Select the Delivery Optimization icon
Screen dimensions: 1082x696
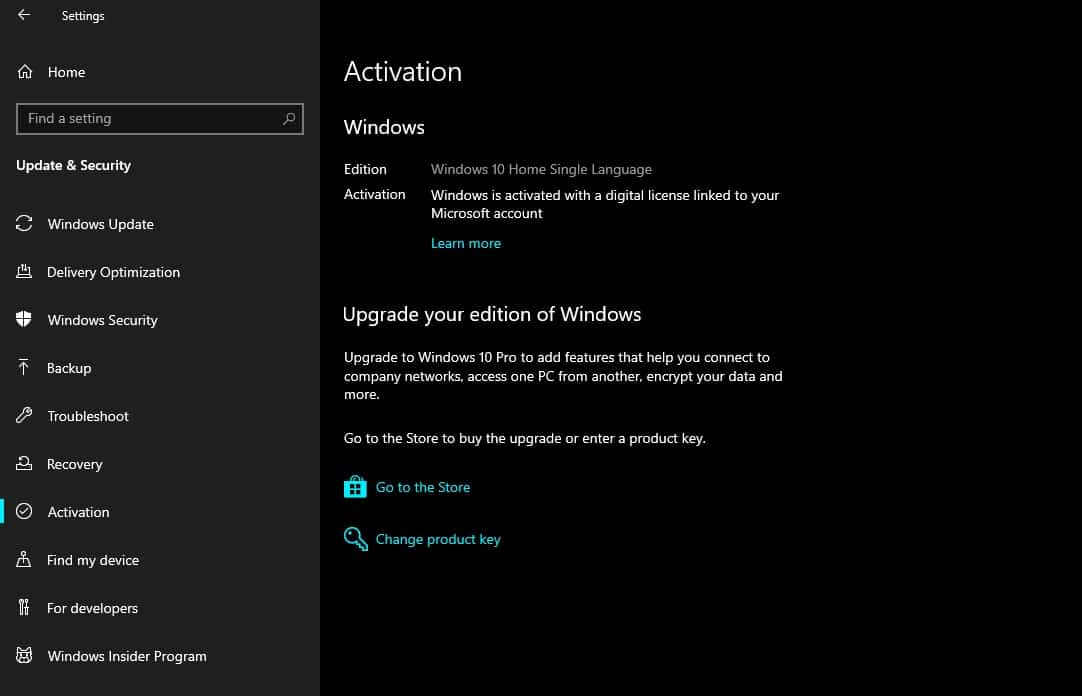click(23, 271)
